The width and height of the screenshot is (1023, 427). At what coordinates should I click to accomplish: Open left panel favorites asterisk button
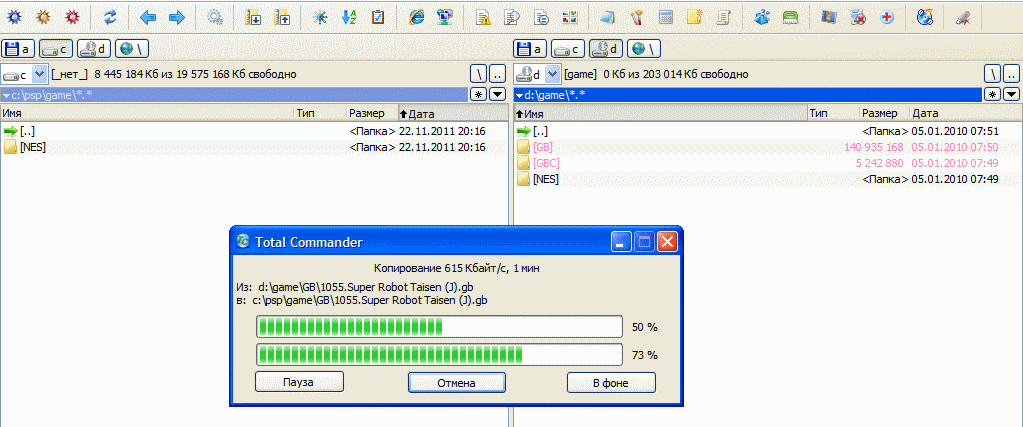478,95
